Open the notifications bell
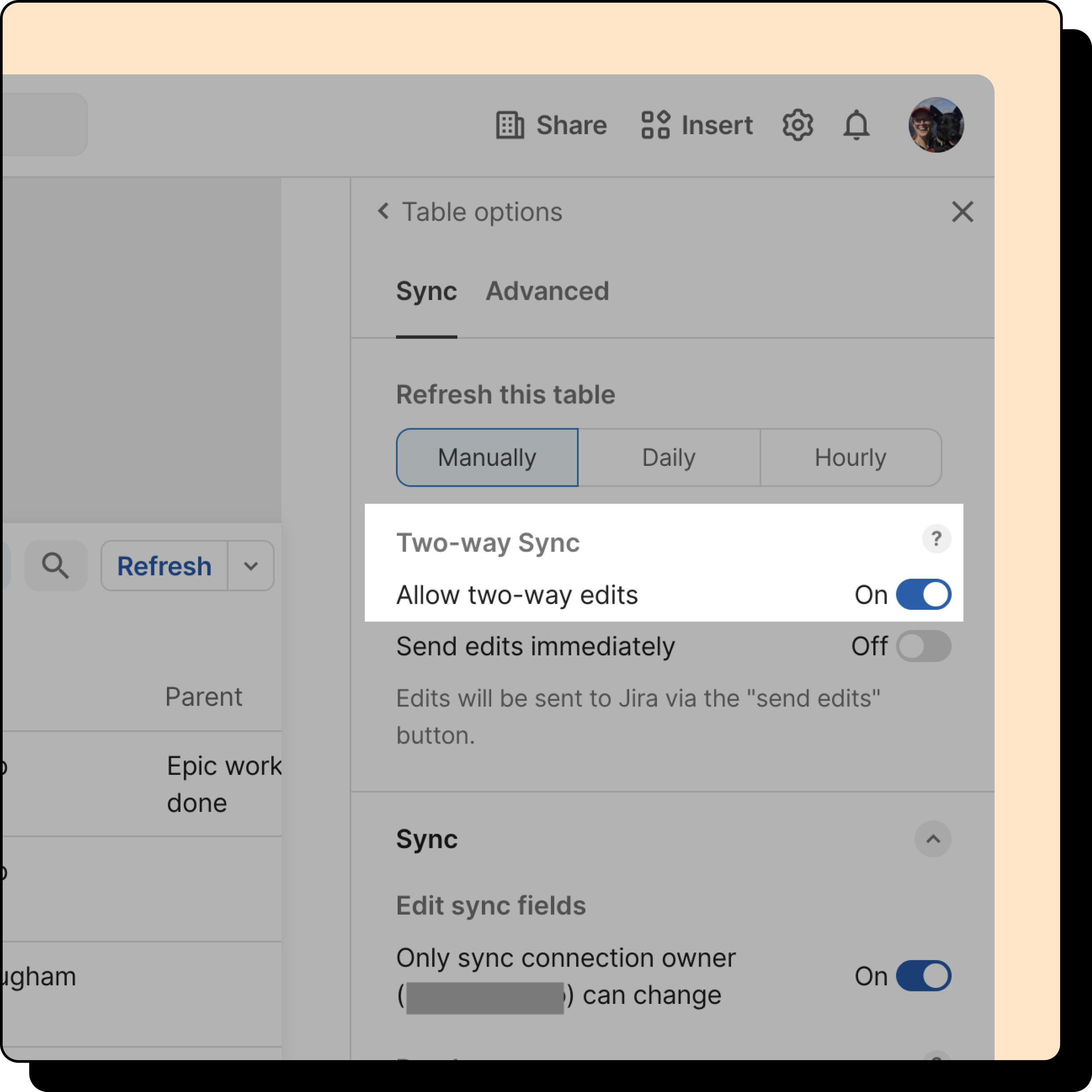The image size is (1092, 1092). click(x=856, y=125)
